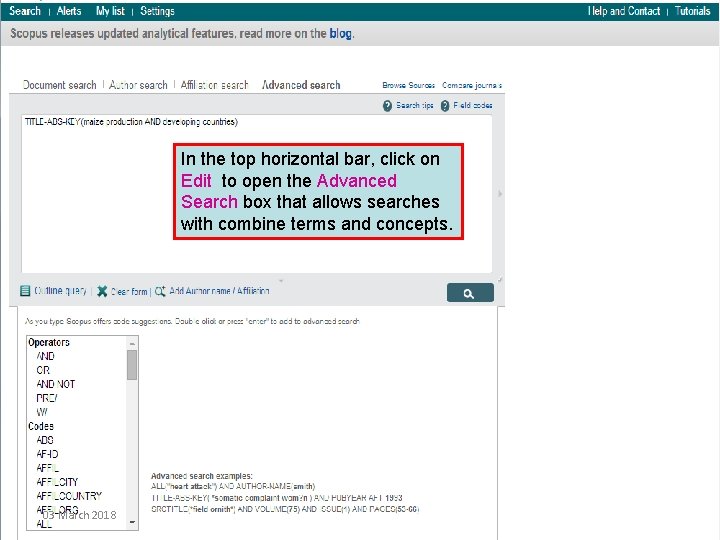
Task: Click the Search tips link text
Action: [415, 106]
